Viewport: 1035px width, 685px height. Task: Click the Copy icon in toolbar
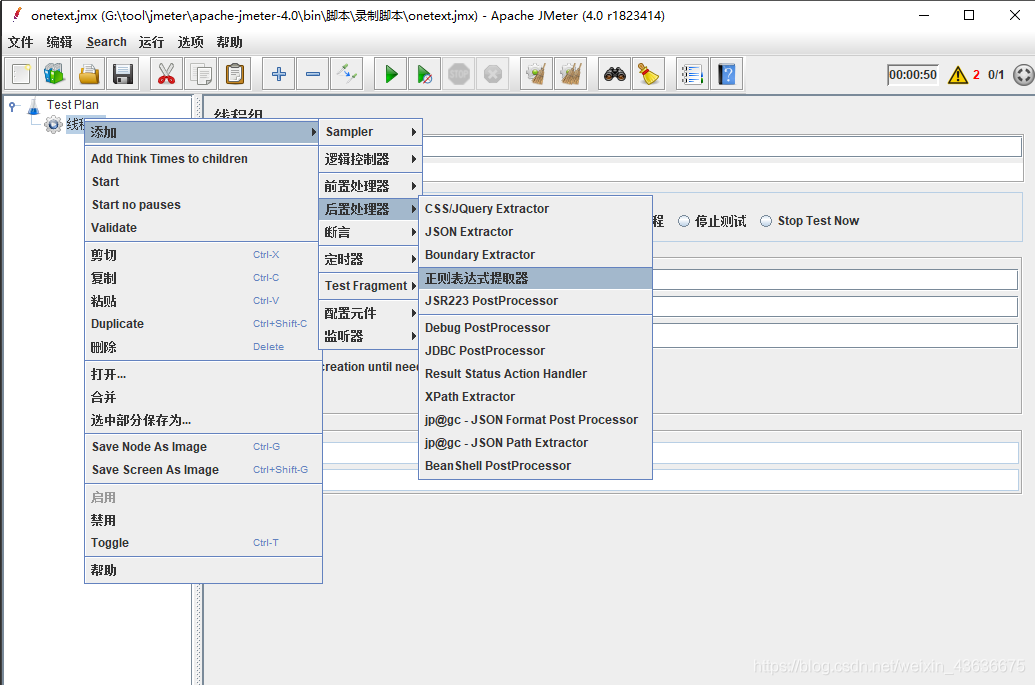point(201,74)
